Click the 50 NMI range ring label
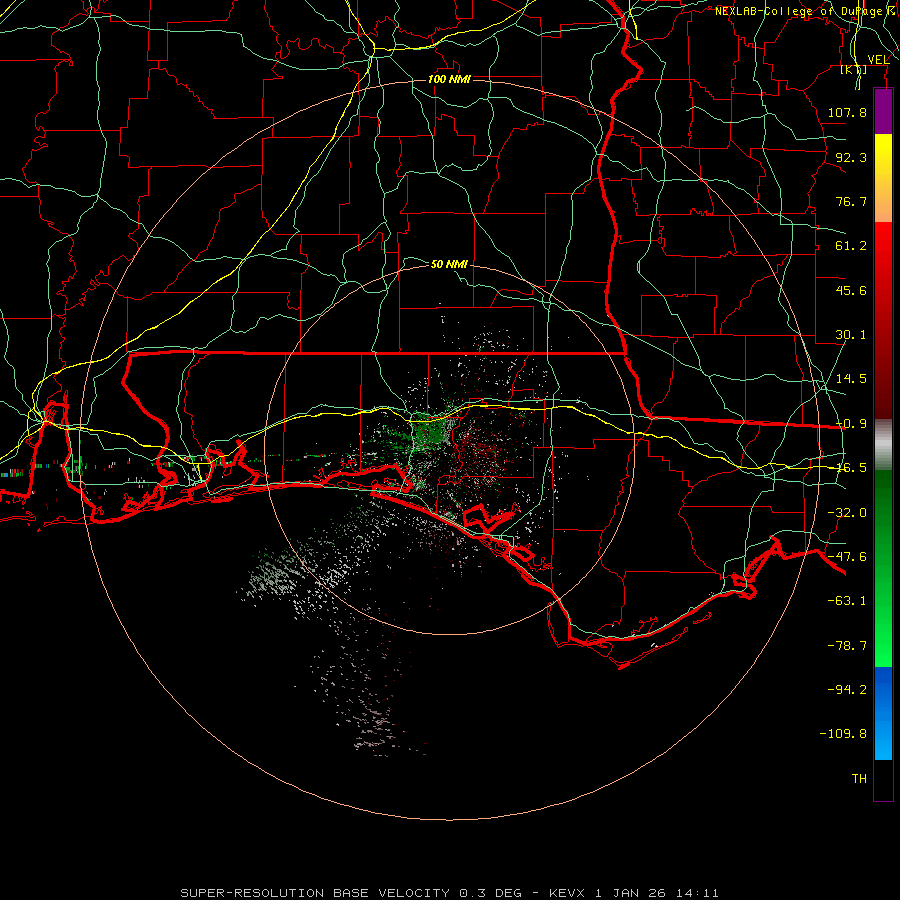Screen dimensions: 900x900 (449, 264)
